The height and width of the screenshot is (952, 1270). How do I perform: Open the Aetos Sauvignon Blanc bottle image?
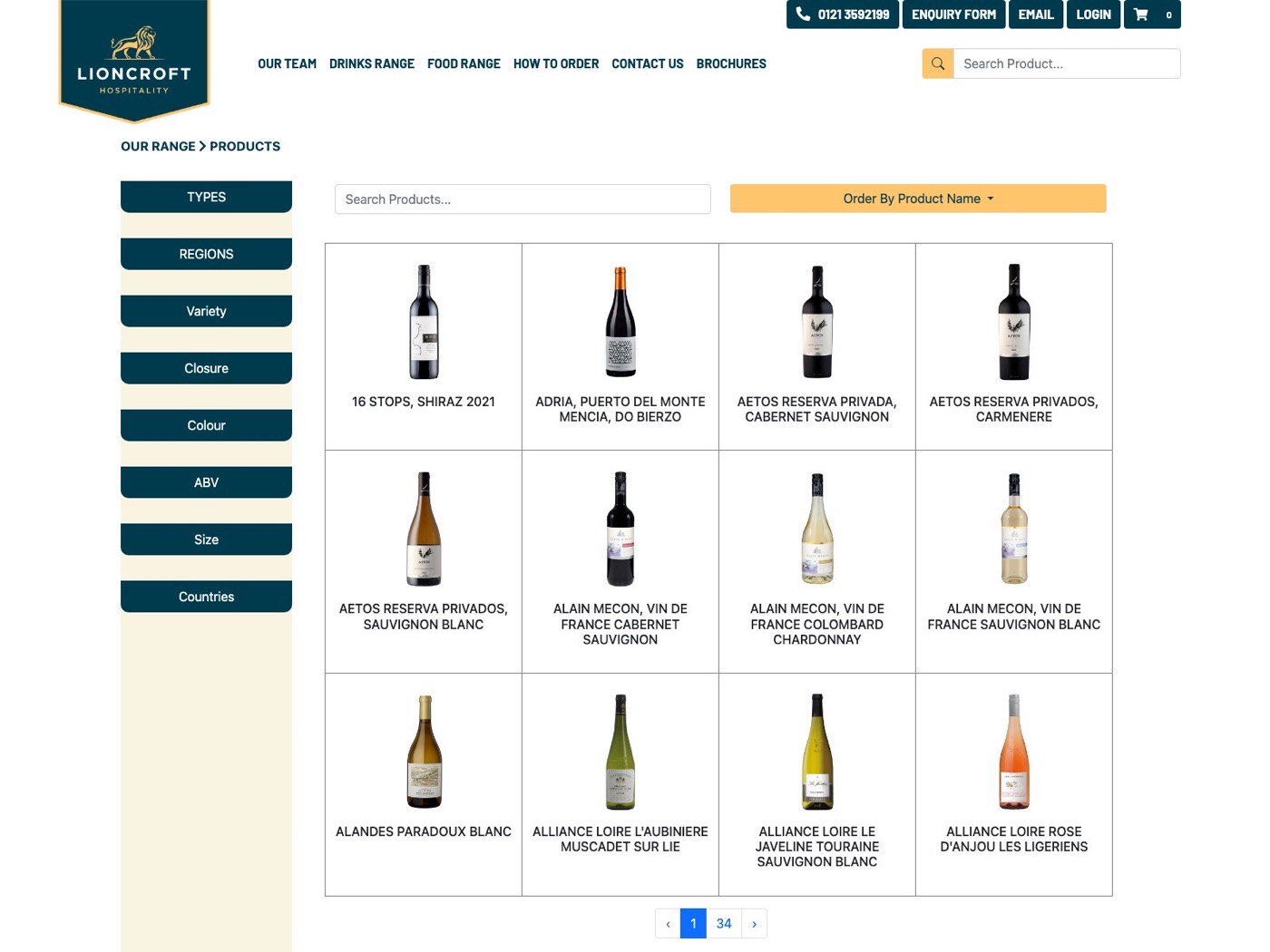tap(424, 529)
